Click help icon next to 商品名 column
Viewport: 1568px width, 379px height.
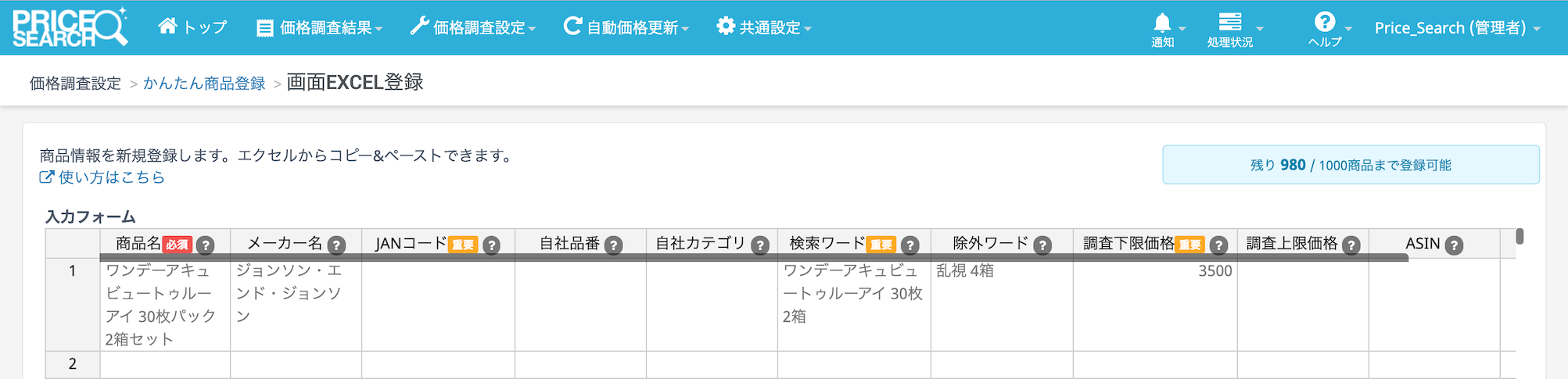pos(206,245)
